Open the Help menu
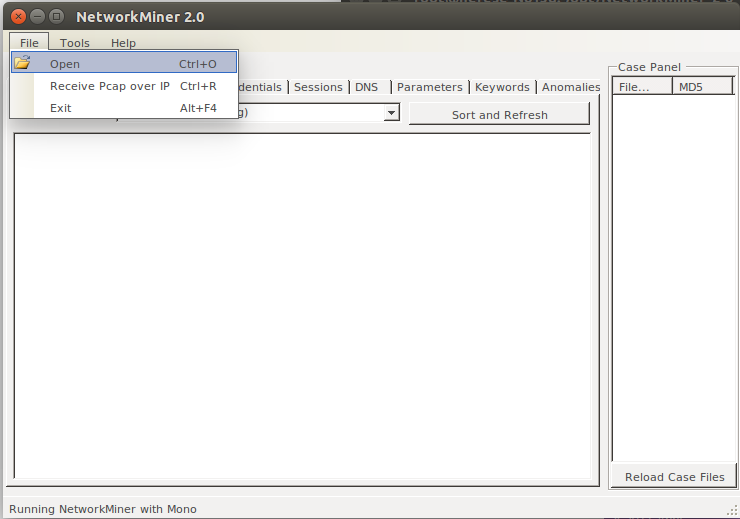The height and width of the screenshot is (519, 740). [123, 43]
